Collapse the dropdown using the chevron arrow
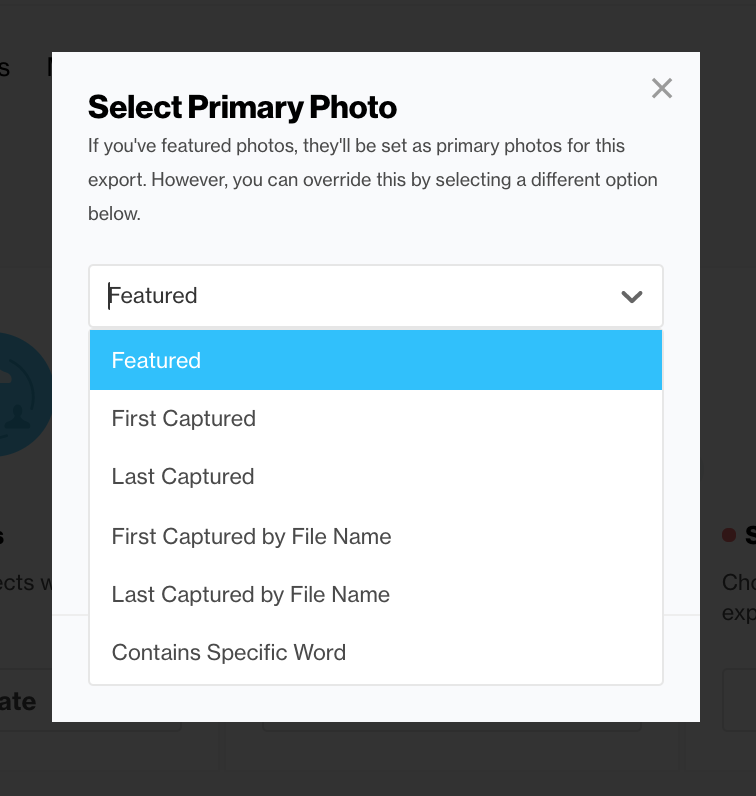 [631, 297]
